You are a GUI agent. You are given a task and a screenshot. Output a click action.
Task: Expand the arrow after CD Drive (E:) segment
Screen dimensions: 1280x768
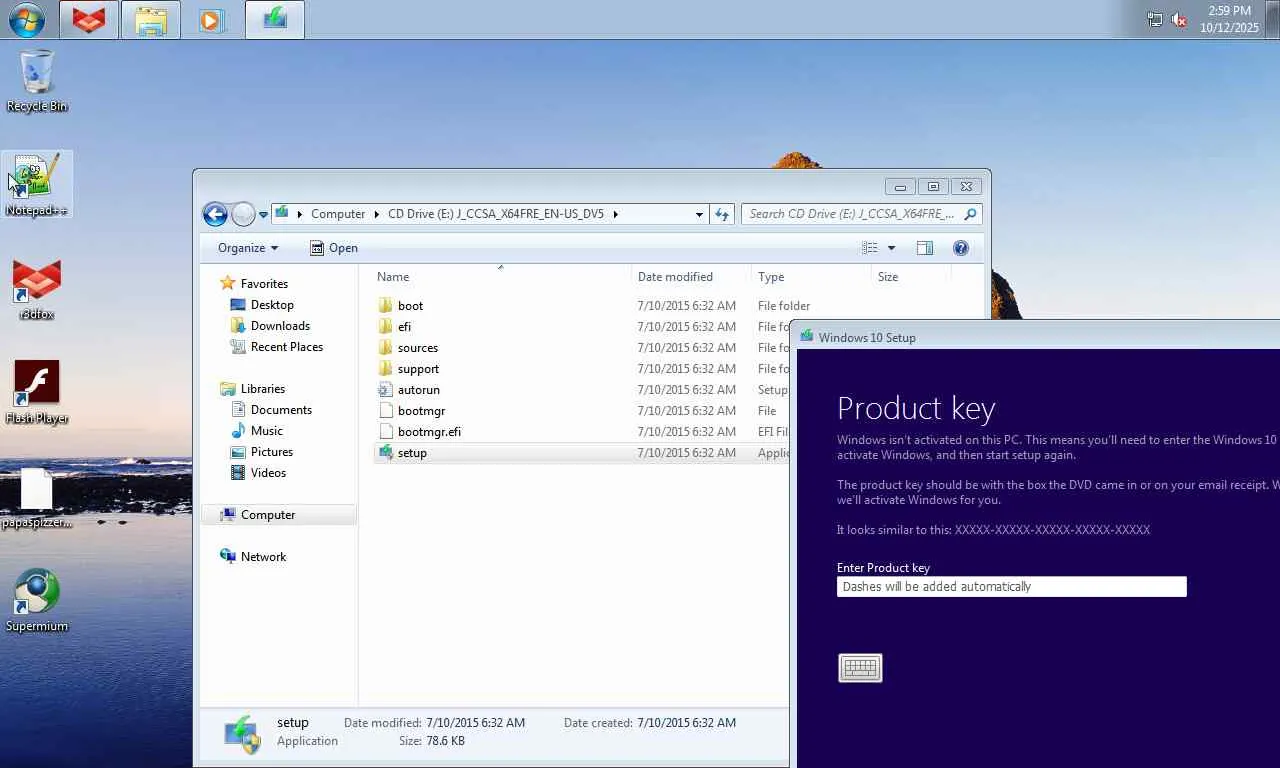616,214
